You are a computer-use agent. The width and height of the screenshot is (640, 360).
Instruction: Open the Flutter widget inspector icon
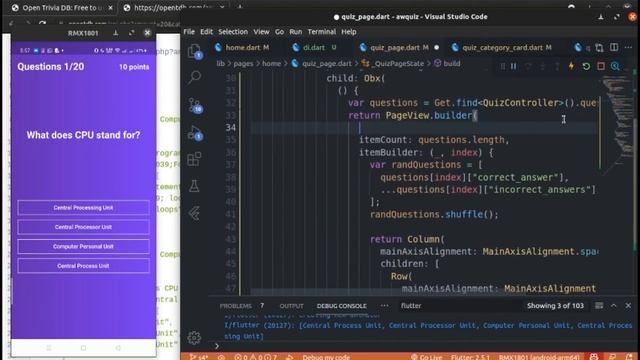(x=615, y=66)
